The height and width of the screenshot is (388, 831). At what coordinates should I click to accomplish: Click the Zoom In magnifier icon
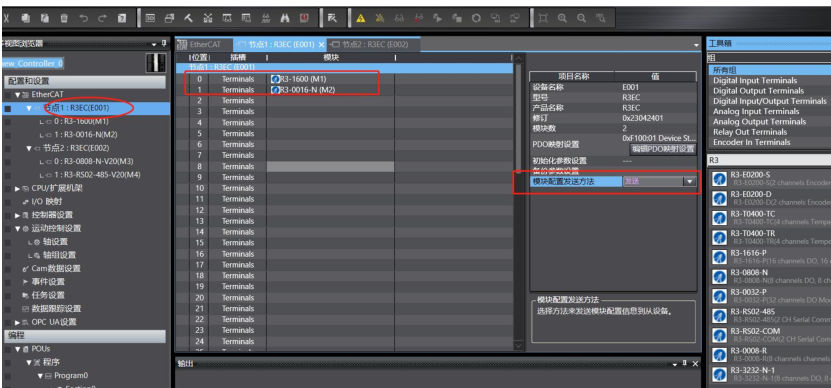pos(562,18)
